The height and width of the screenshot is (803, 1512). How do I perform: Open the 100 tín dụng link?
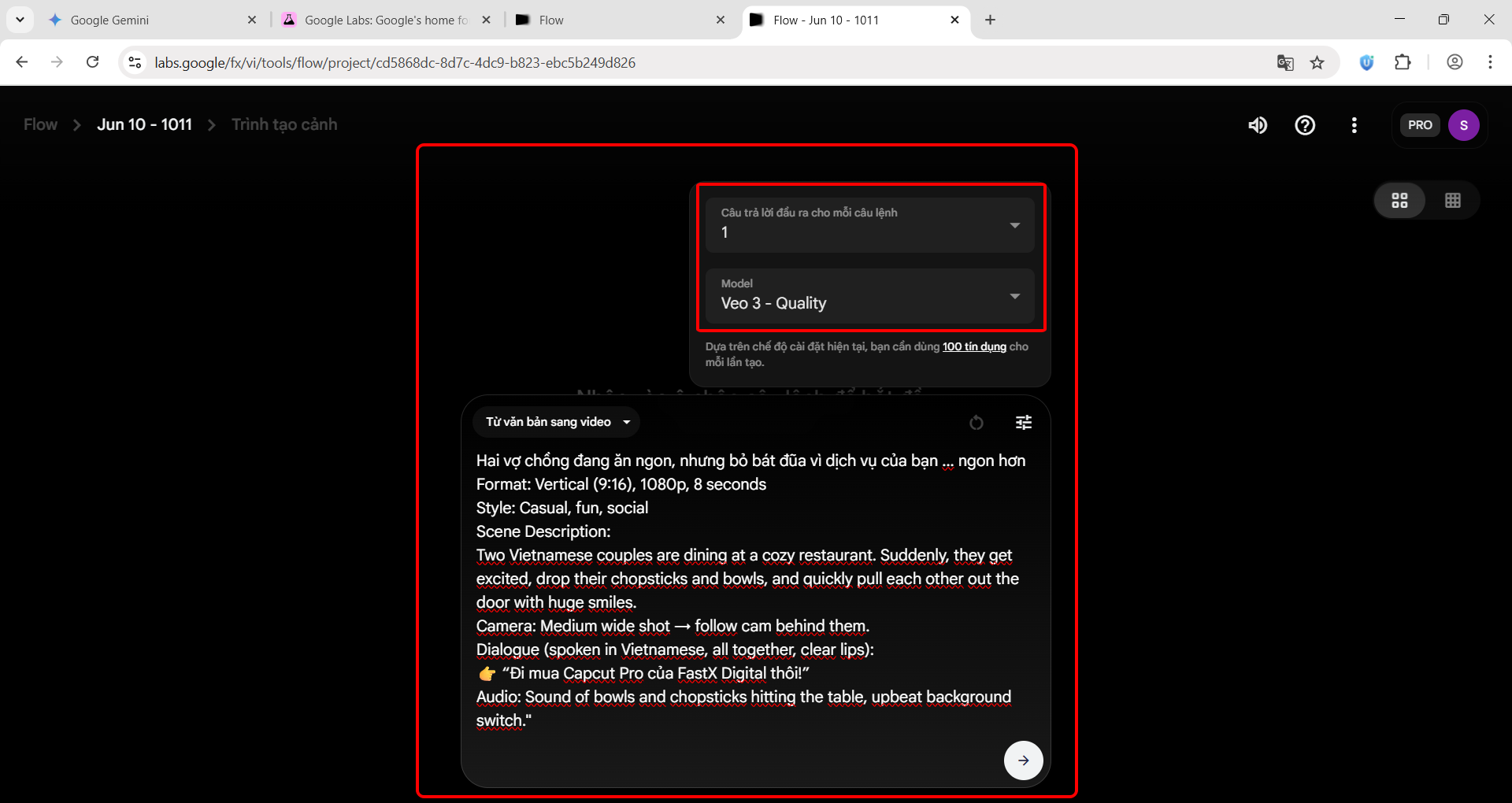(974, 346)
